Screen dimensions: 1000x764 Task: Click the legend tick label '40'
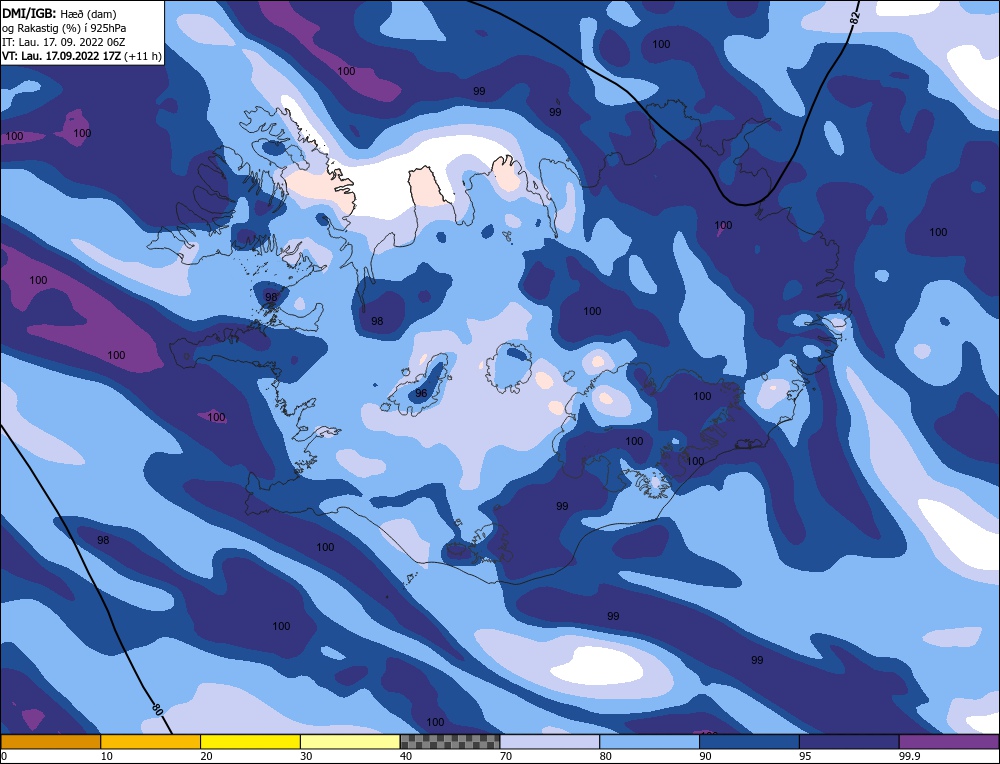pos(406,756)
